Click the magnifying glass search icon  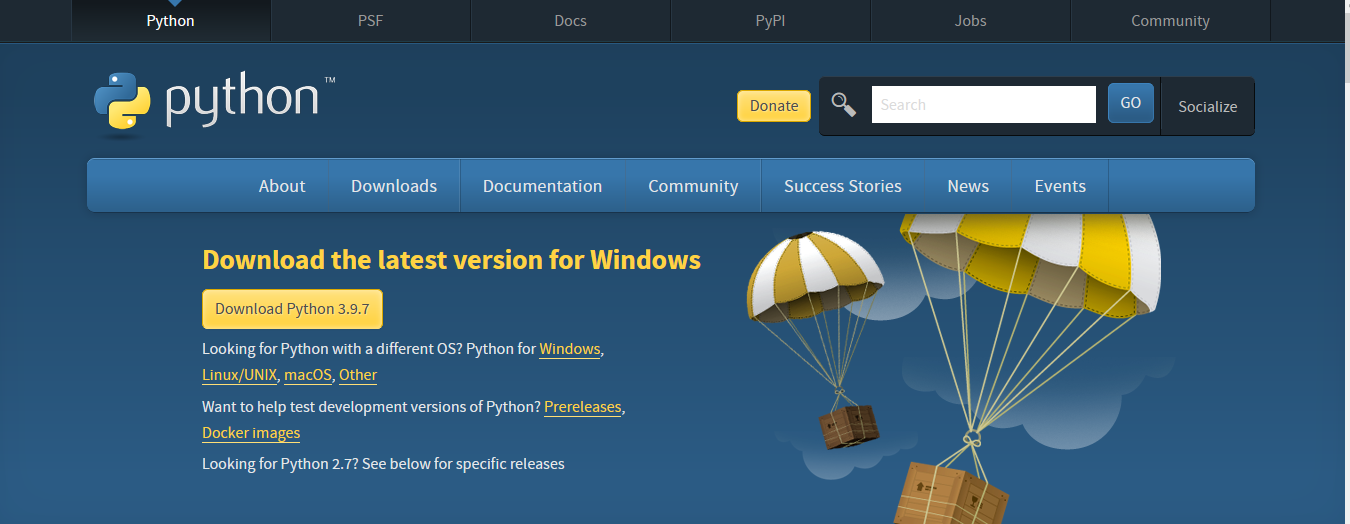click(844, 104)
